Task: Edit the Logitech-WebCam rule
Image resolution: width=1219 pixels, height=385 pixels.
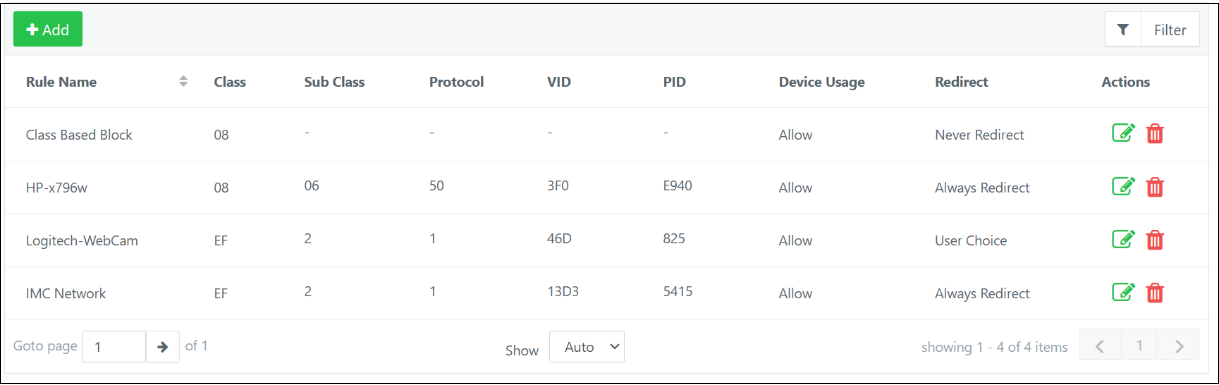Action: tap(1124, 239)
